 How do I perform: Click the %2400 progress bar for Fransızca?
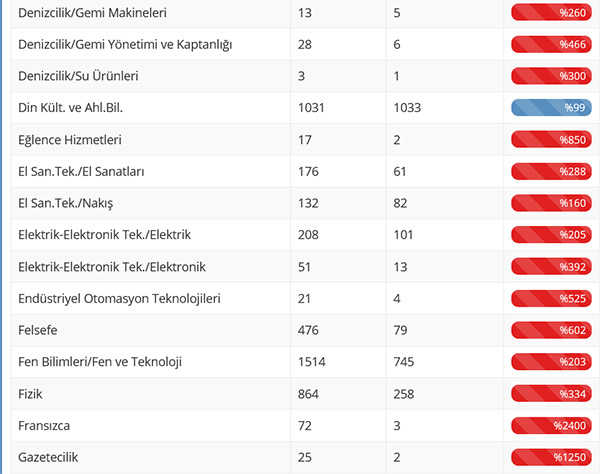click(x=553, y=426)
